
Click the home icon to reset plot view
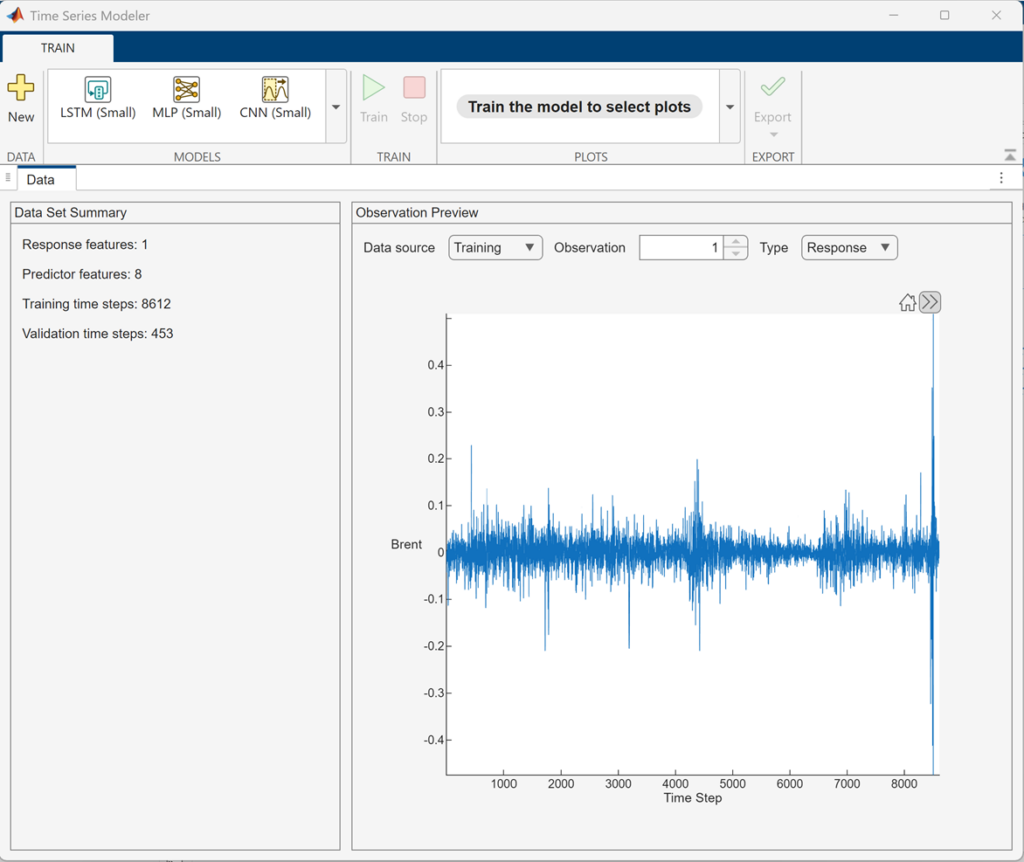point(908,301)
